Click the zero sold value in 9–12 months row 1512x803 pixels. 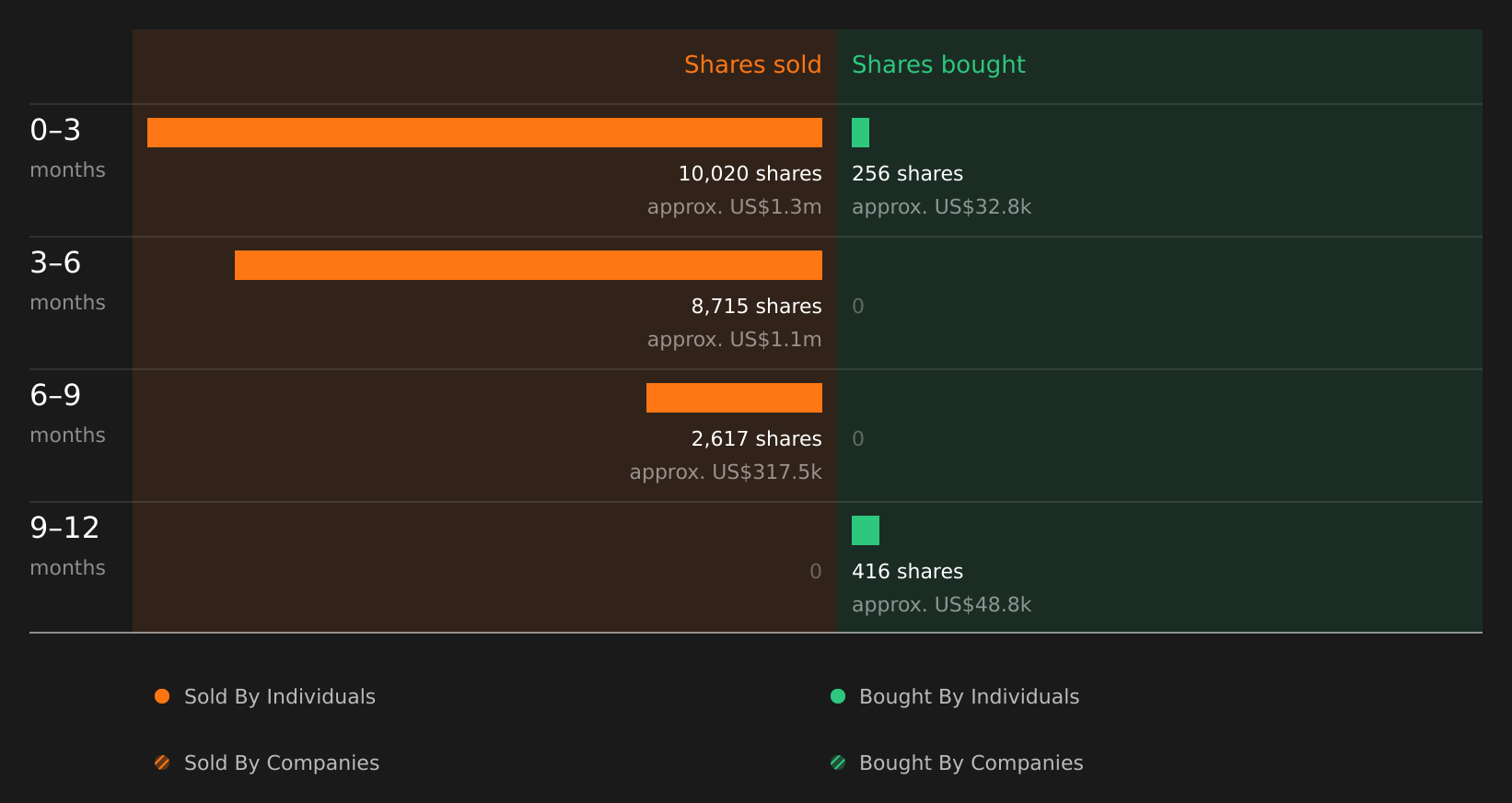816,572
